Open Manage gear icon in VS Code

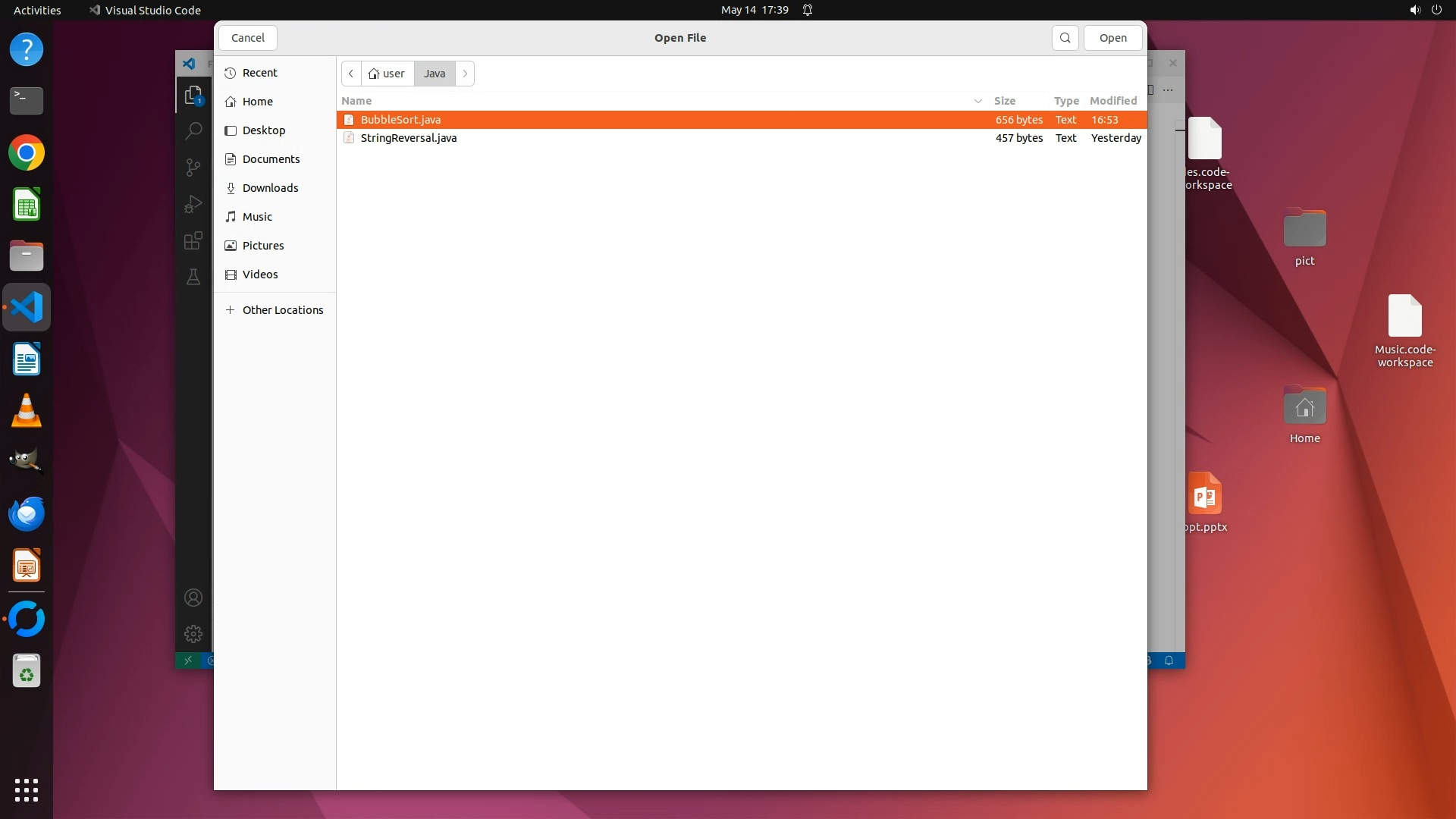pyautogui.click(x=193, y=634)
